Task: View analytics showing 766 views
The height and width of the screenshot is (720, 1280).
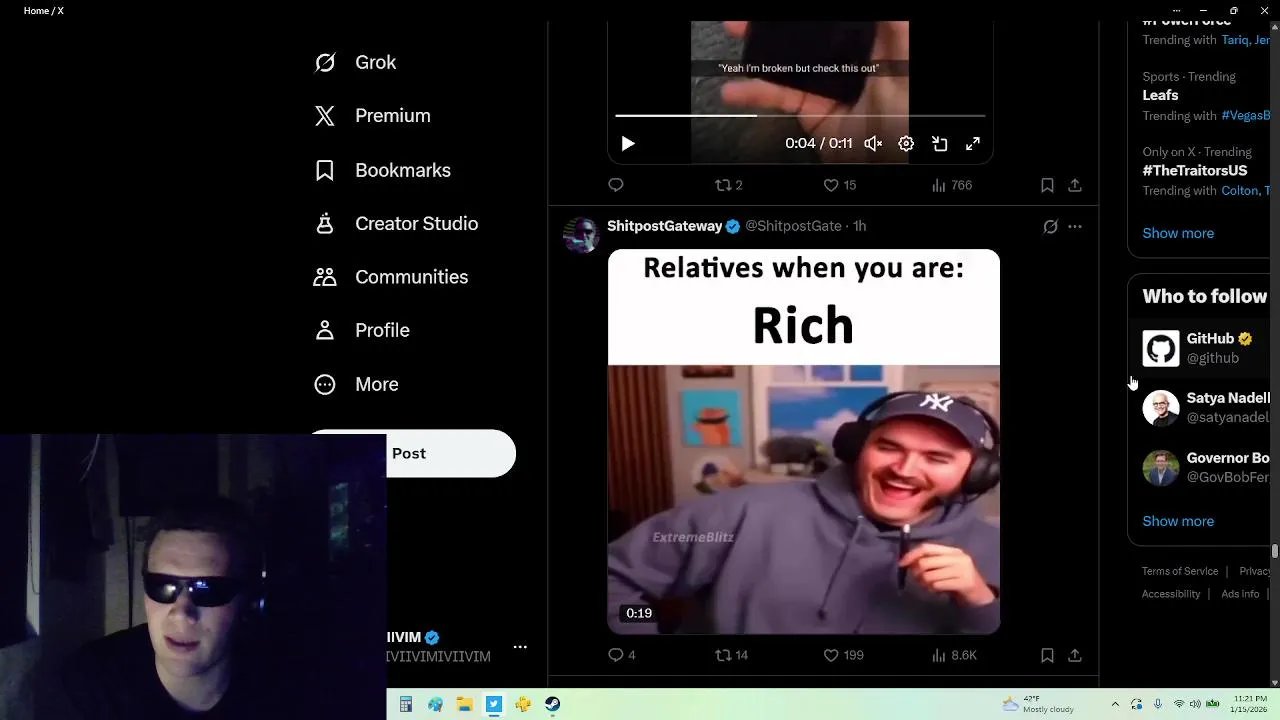Action: [952, 185]
